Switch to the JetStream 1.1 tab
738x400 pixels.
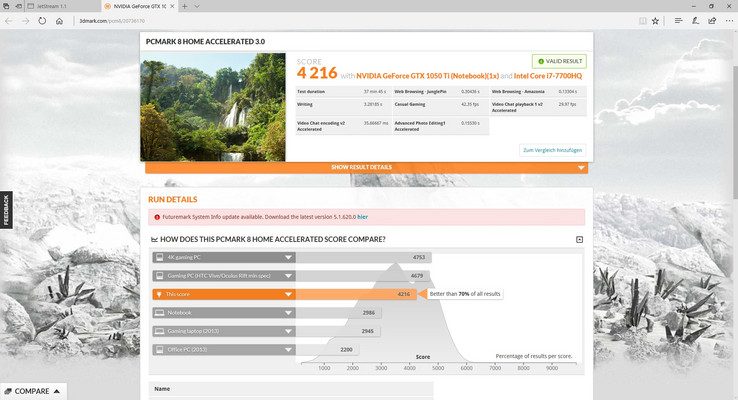(52, 6)
